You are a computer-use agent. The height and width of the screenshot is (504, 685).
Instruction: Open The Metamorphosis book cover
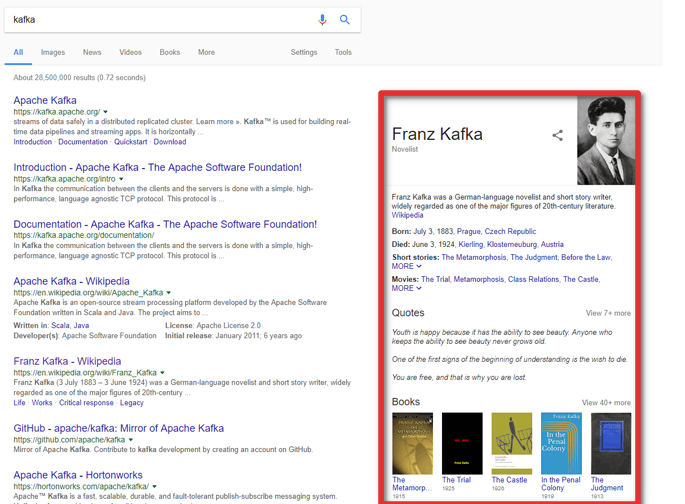tap(412, 443)
